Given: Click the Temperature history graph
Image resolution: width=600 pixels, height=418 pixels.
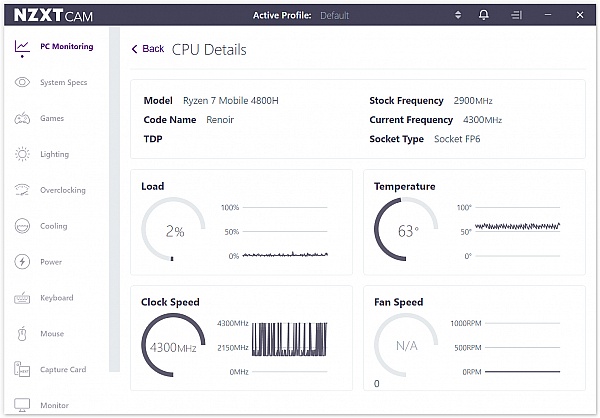Looking at the screenshot, I should [518, 232].
